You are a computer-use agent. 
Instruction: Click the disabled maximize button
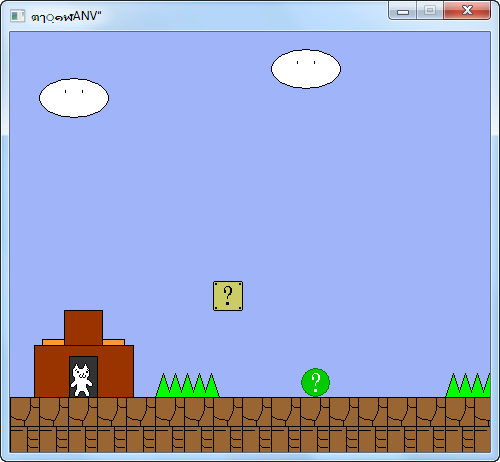430,11
